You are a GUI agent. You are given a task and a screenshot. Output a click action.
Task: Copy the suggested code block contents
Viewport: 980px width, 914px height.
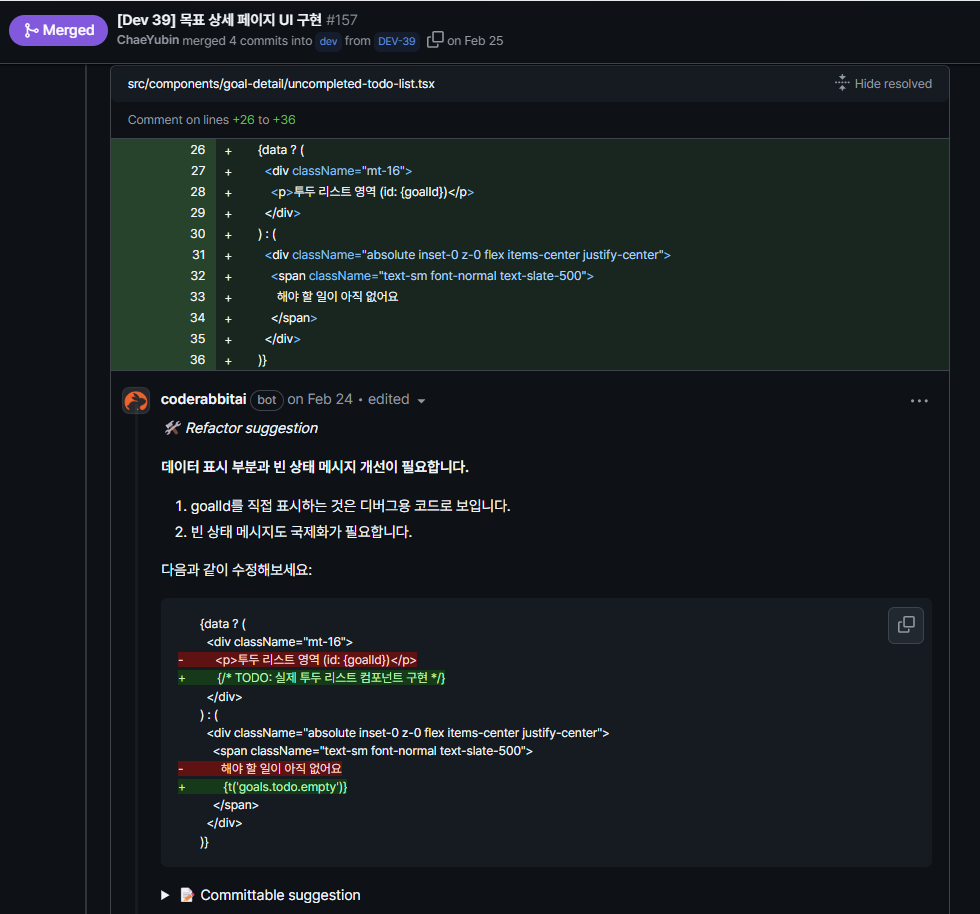[906, 625]
